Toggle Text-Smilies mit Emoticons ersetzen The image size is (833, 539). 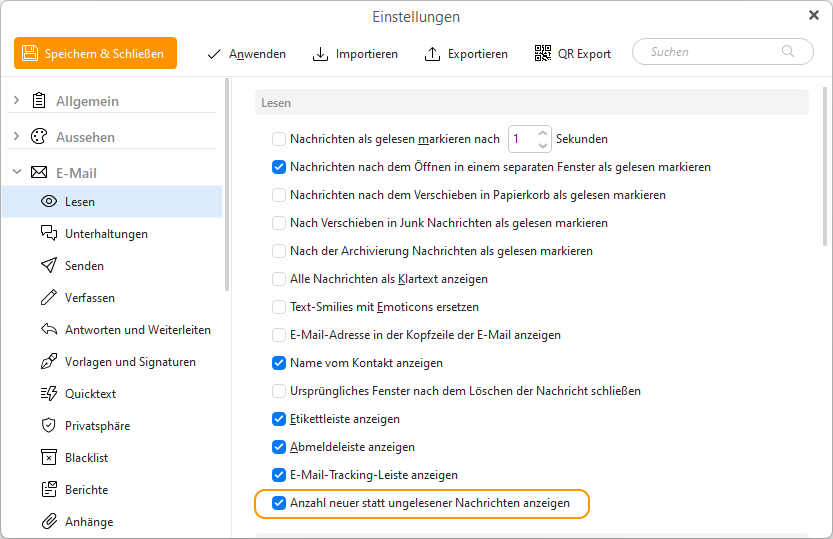click(x=279, y=307)
